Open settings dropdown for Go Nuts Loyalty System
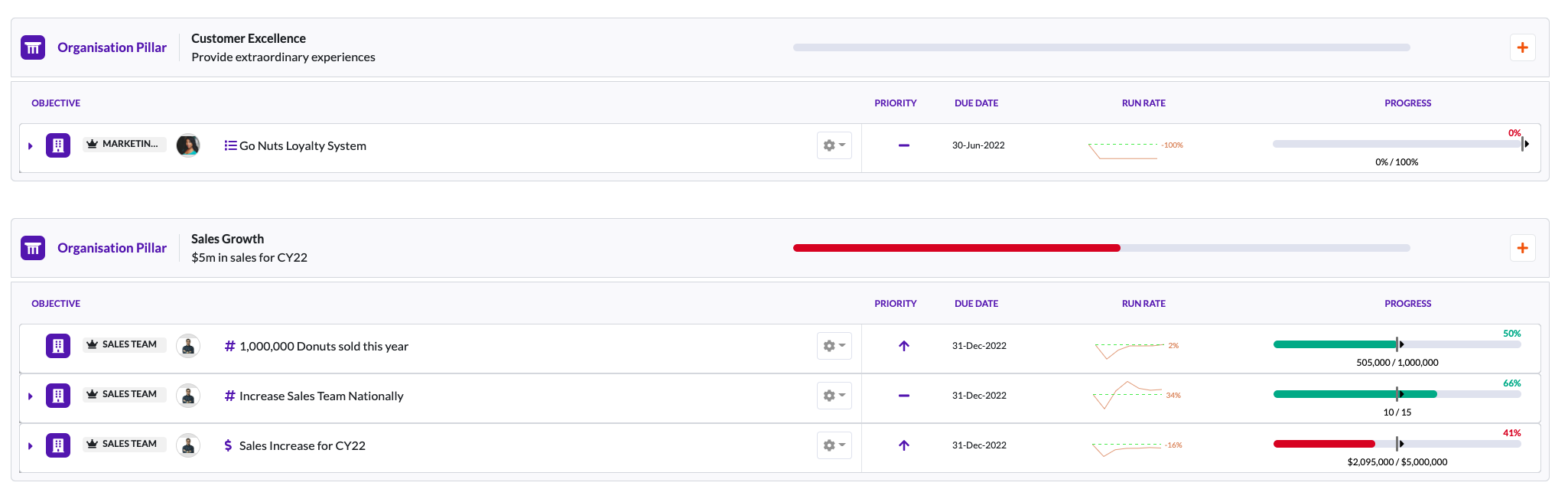This screenshot has height=502, width=1568. (834, 145)
